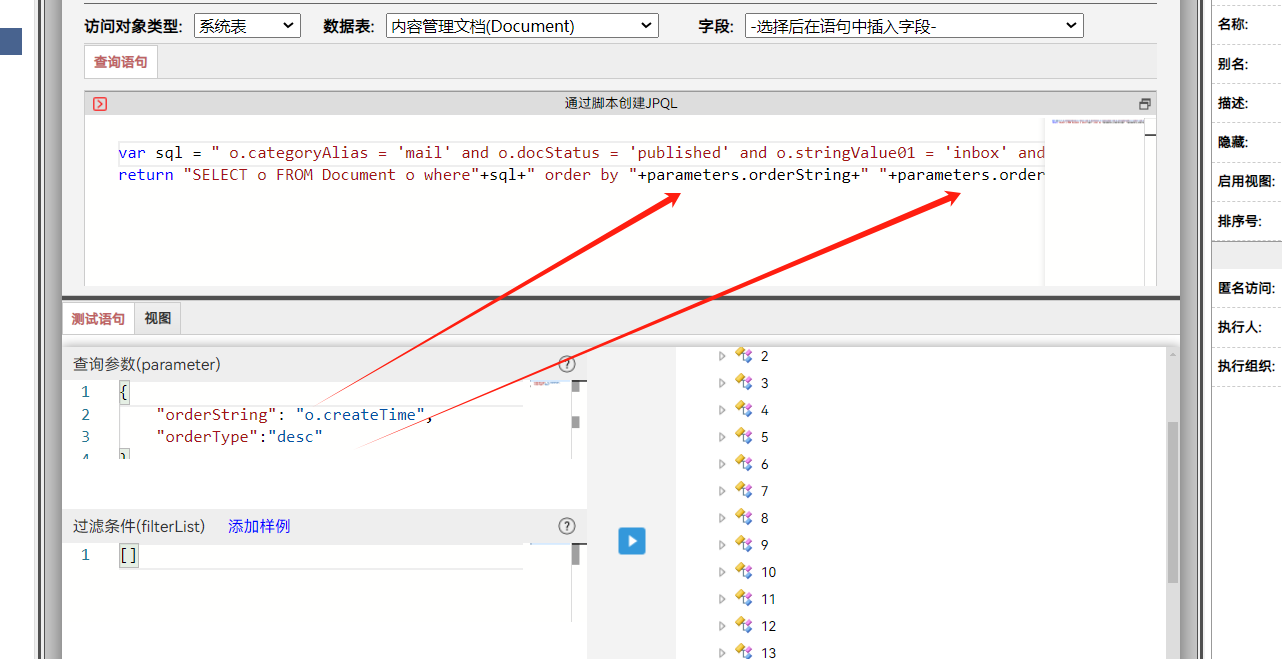Open the 数据表 dropdown showing 内容管理文档(Document)
The width and height of the screenshot is (1282, 659).
522,25
